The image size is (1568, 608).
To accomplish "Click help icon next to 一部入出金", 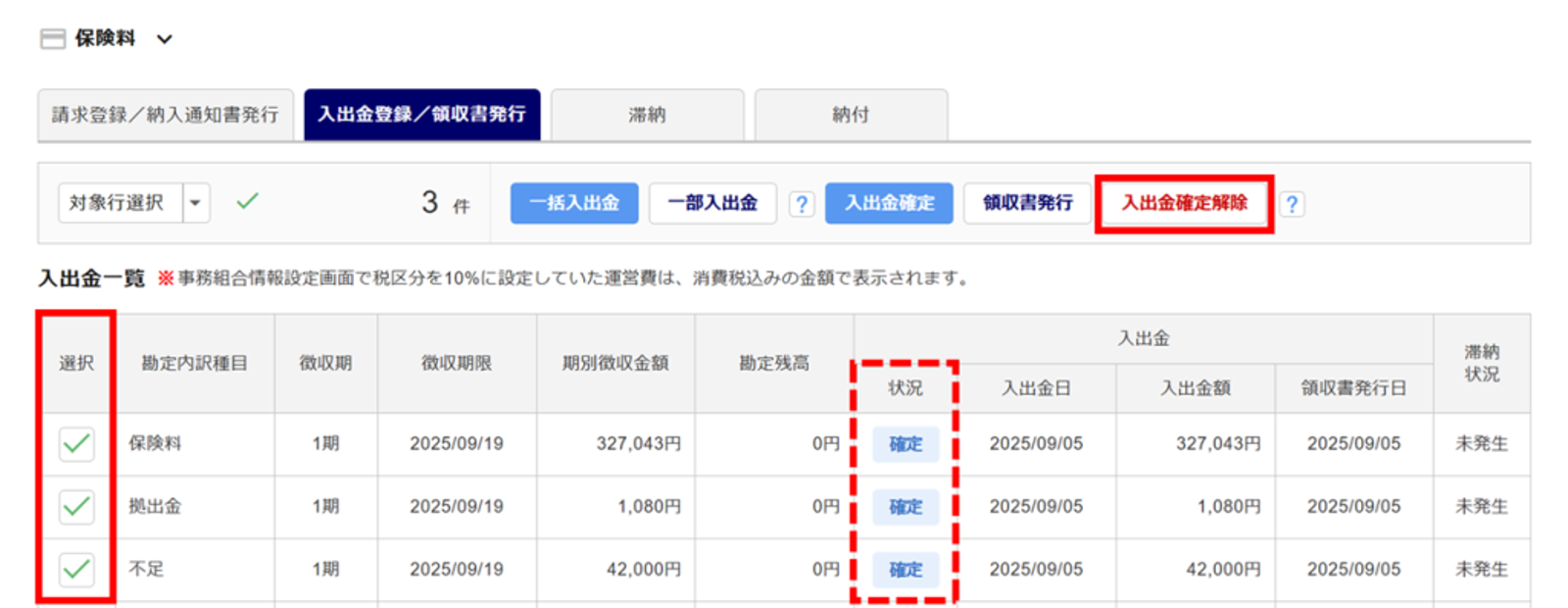I will [x=802, y=204].
